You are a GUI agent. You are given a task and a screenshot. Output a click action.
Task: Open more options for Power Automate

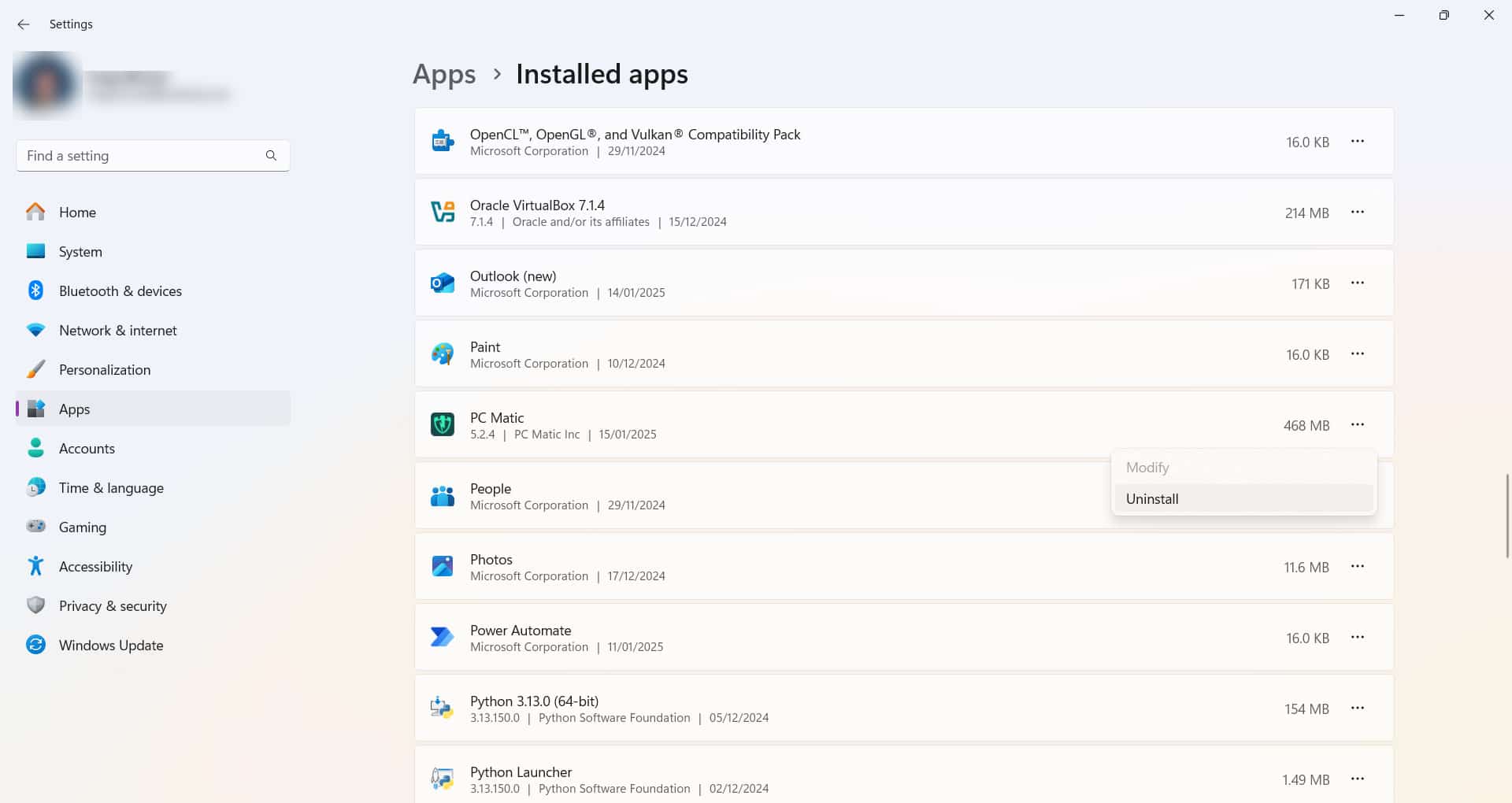tap(1357, 637)
